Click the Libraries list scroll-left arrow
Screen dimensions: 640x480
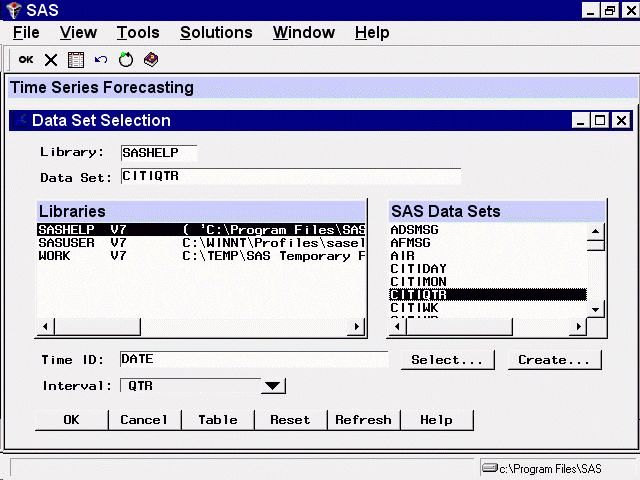coord(46,326)
